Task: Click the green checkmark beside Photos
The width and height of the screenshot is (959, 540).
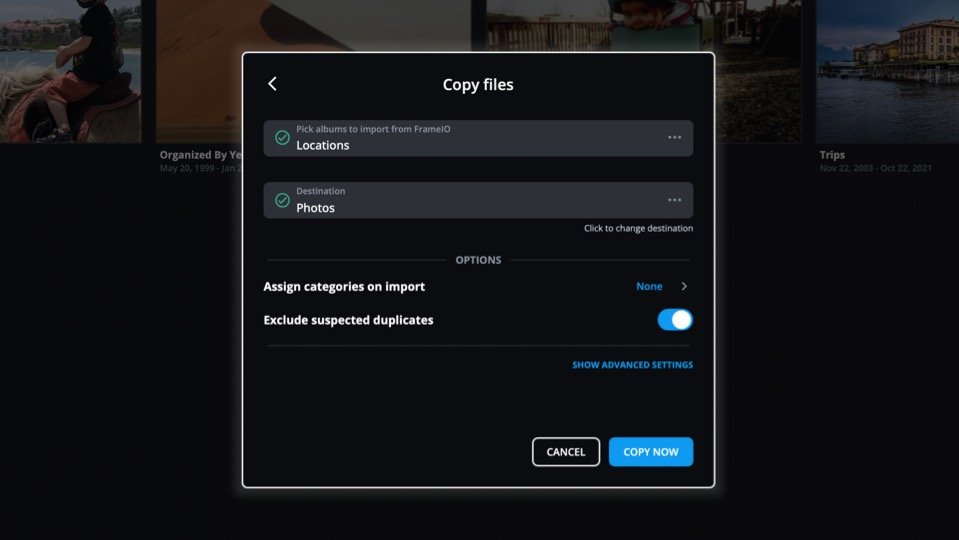Action: tap(282, 200)
